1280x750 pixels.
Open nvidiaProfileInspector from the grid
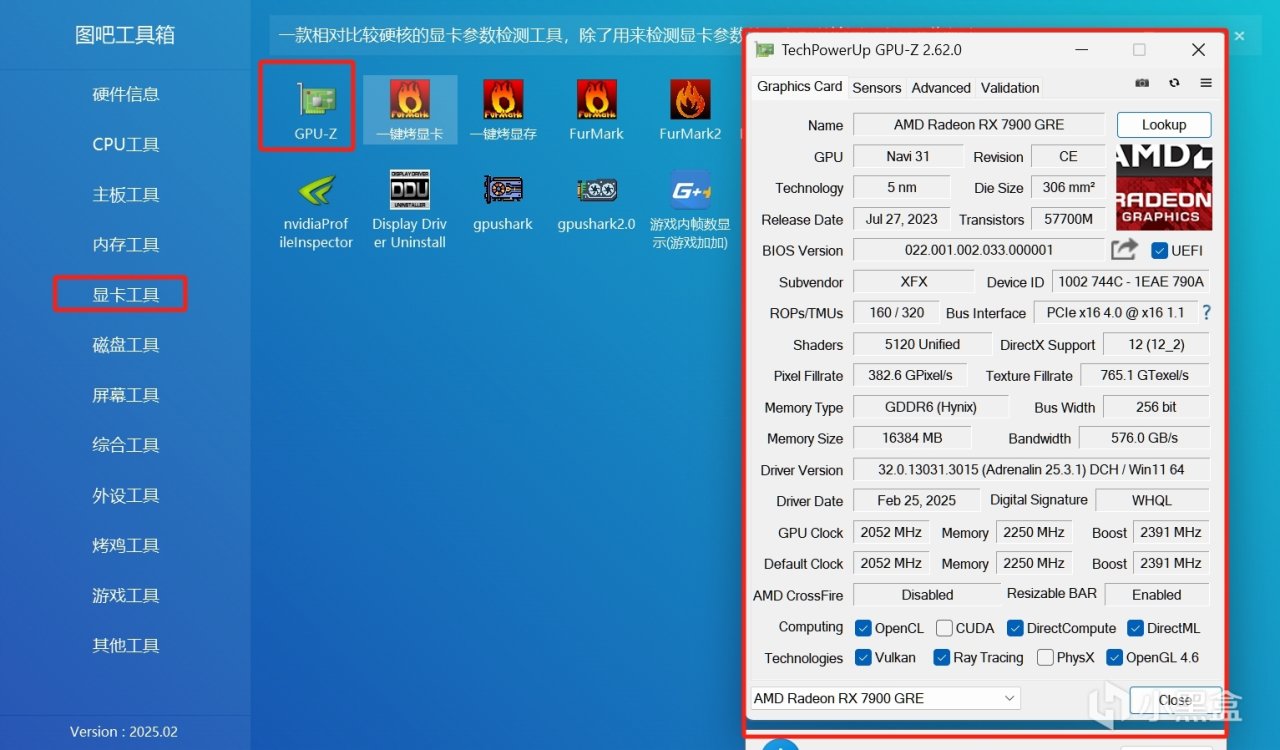[316, 210]
